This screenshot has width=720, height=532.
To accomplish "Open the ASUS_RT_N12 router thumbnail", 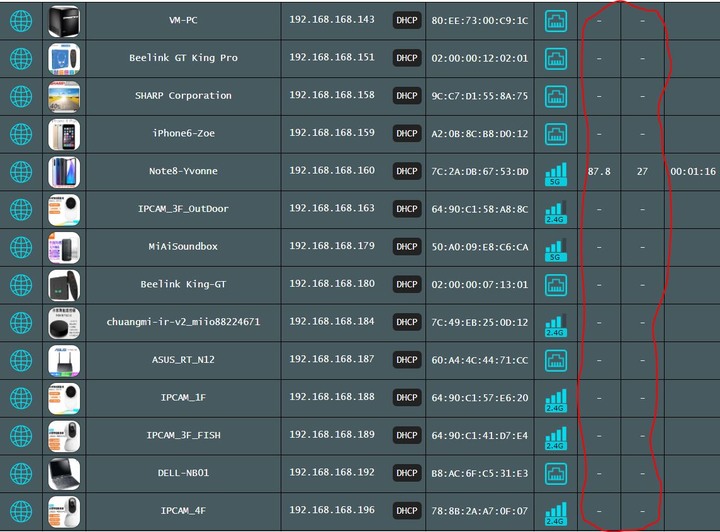I will coord(64,361).
